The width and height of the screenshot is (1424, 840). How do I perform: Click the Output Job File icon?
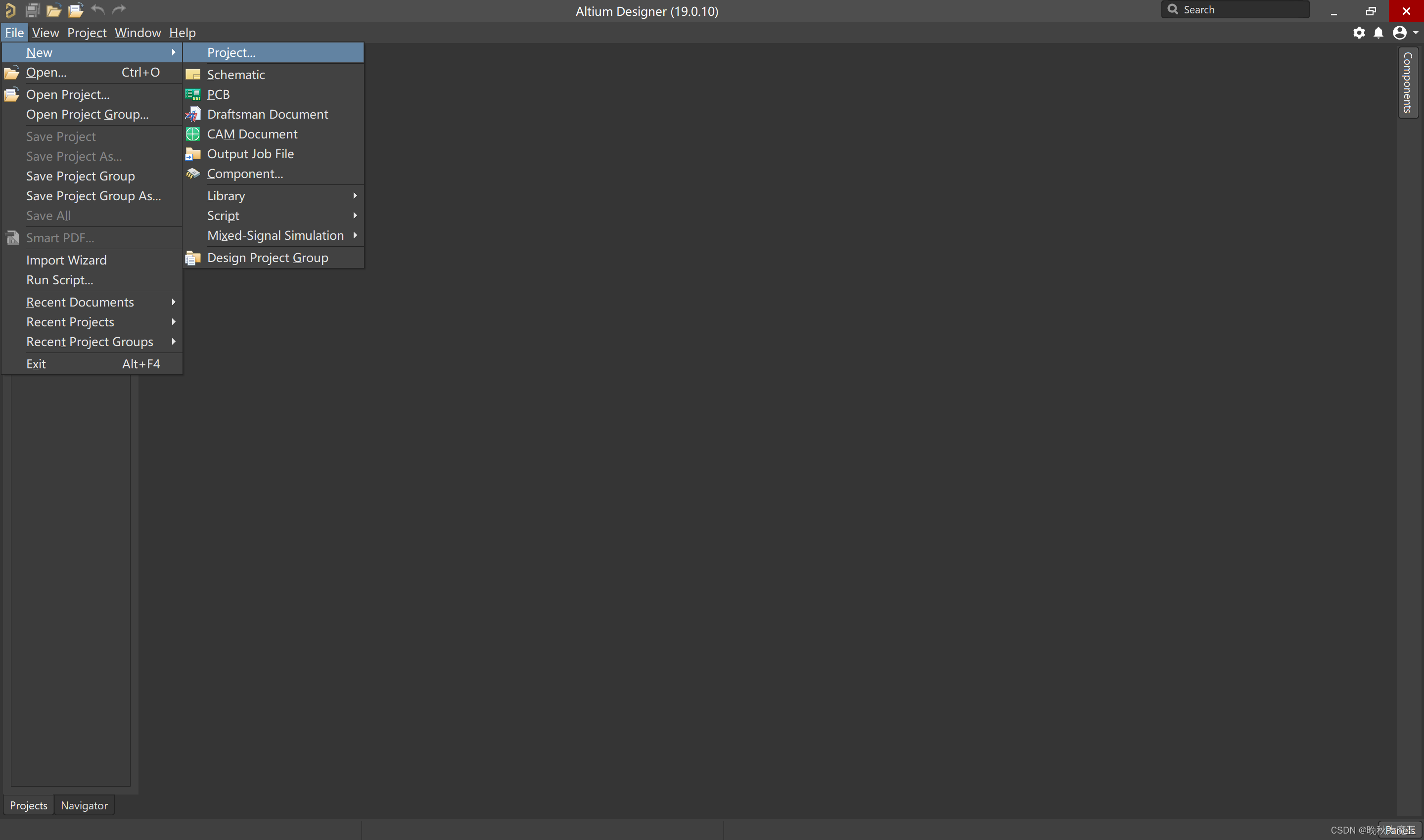192,154
